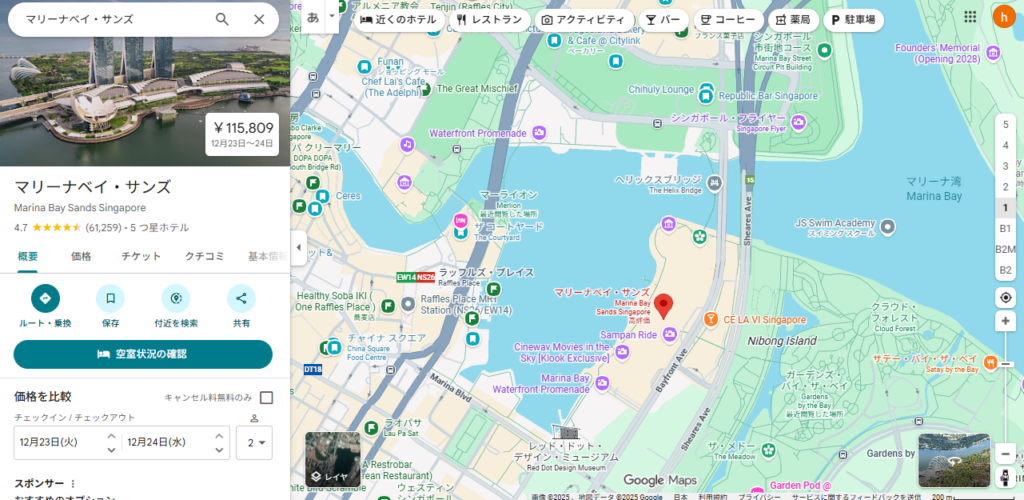
Task: Click the search magnifier icon
Action: [x=222, y=19]
